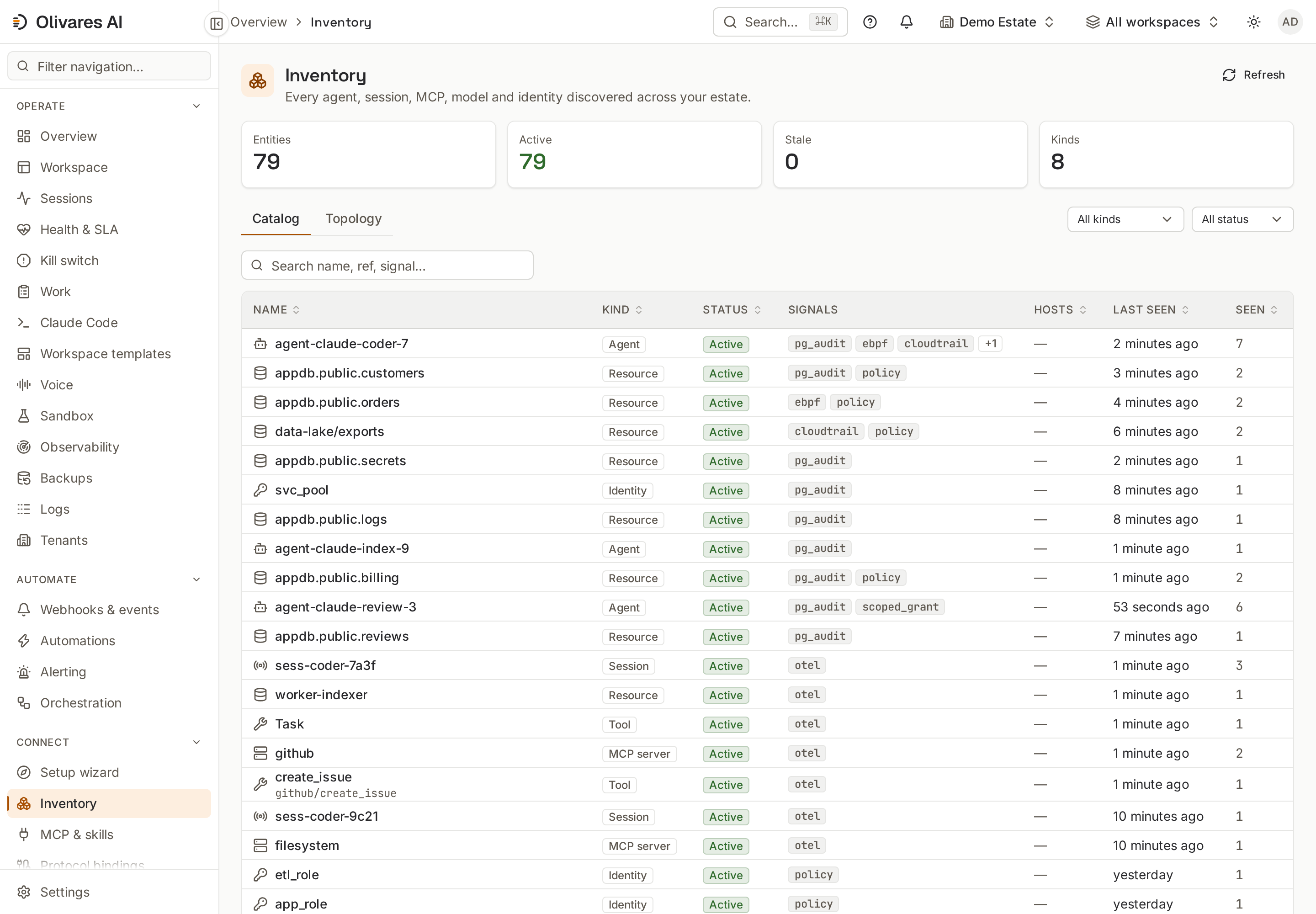
Task: Open the help question-mark icon
Action: click(x=870, y=22)
